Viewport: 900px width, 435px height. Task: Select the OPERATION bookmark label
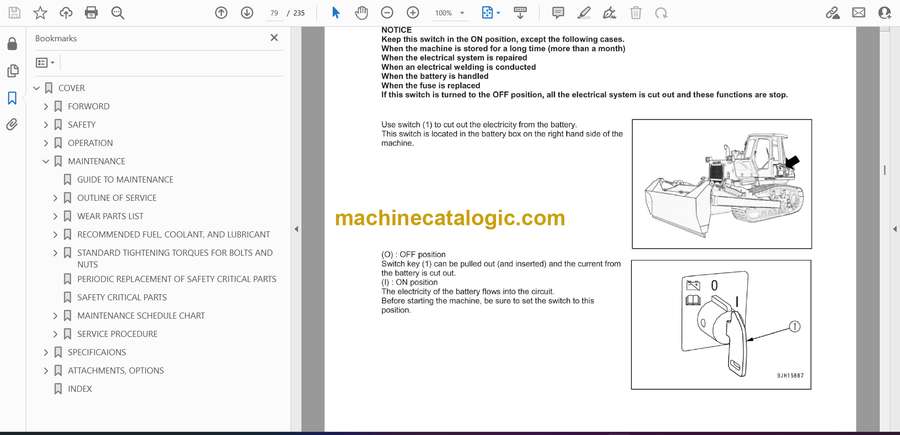[90, 143]
